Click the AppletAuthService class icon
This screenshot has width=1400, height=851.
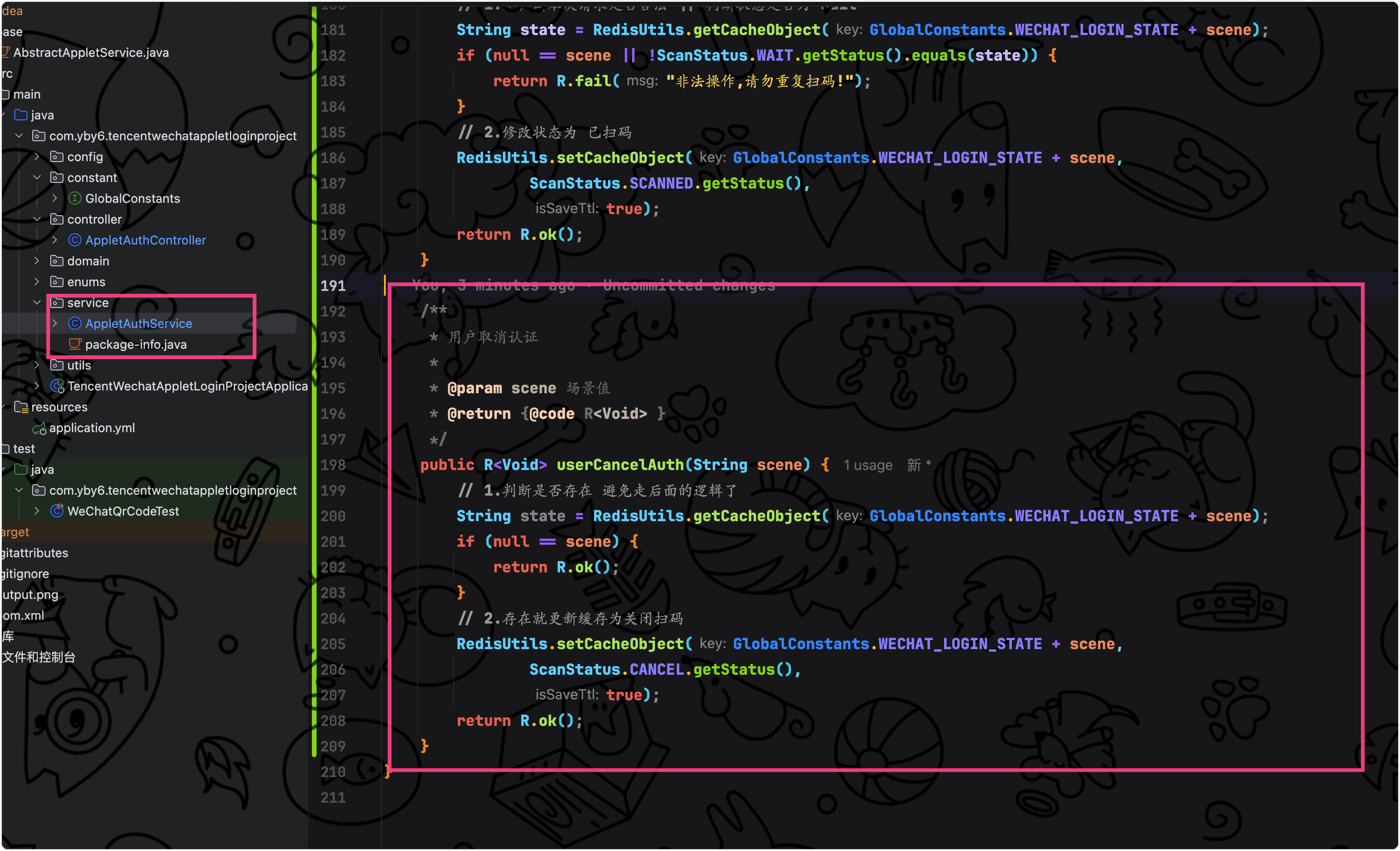click(74, 323)
